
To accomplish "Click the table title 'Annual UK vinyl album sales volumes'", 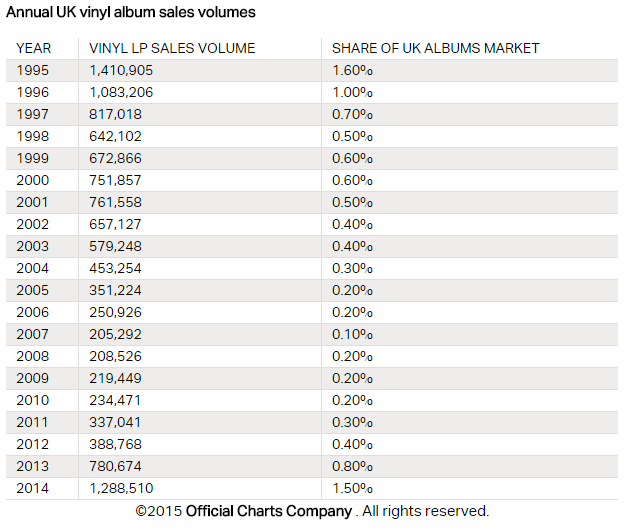I will click(x=130, y=13).
